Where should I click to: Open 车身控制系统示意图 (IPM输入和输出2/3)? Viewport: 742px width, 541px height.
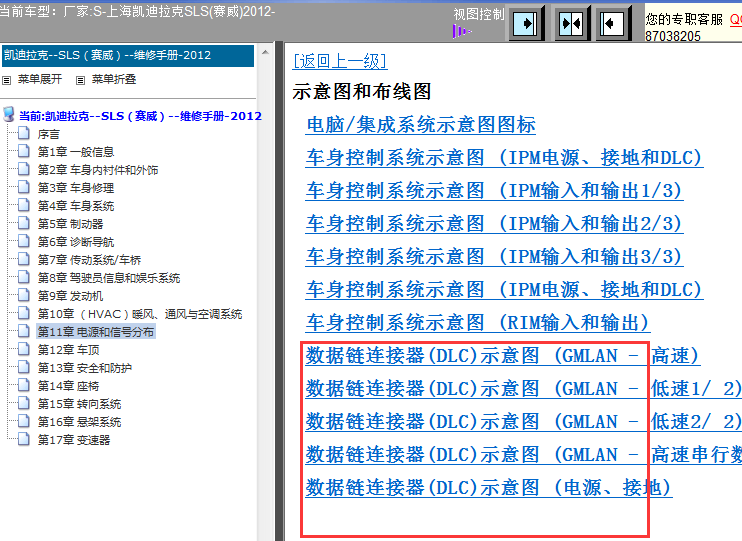495,223
